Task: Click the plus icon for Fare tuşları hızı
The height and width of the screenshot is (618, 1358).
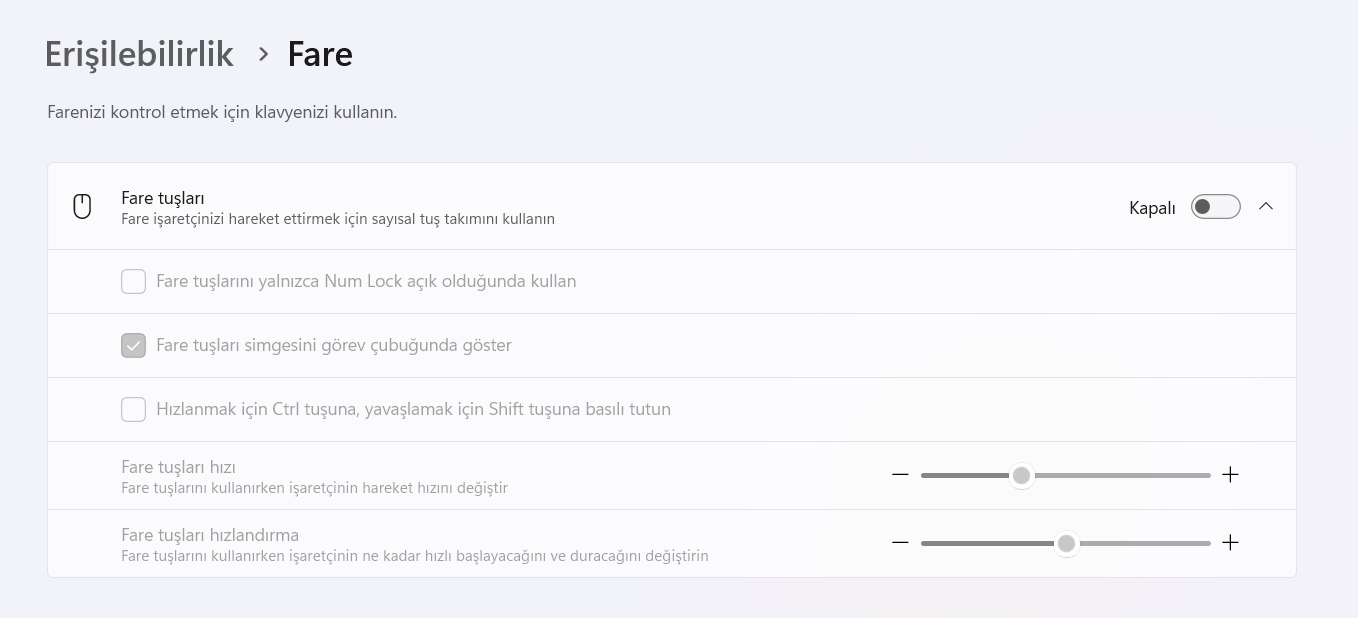Action: pyautogui.click(x=1230, y=475)
